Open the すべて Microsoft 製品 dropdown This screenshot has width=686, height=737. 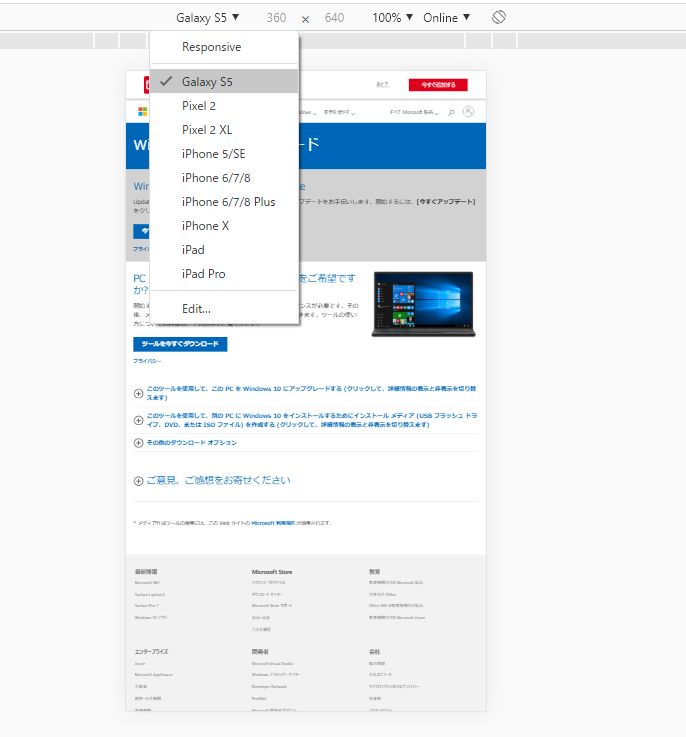click(x=414, y=112)
